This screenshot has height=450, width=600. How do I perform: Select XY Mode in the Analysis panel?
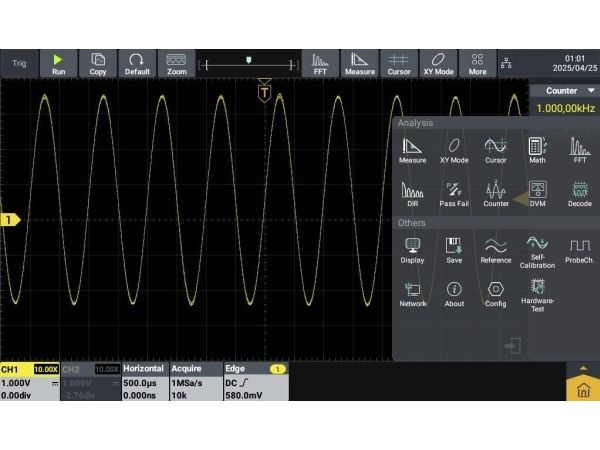coord(454,151)
